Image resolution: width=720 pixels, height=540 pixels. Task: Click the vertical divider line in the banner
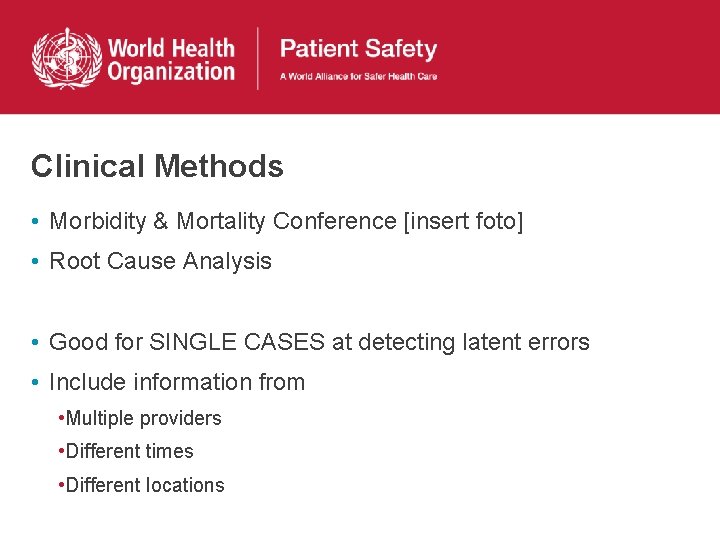(258, 58)
